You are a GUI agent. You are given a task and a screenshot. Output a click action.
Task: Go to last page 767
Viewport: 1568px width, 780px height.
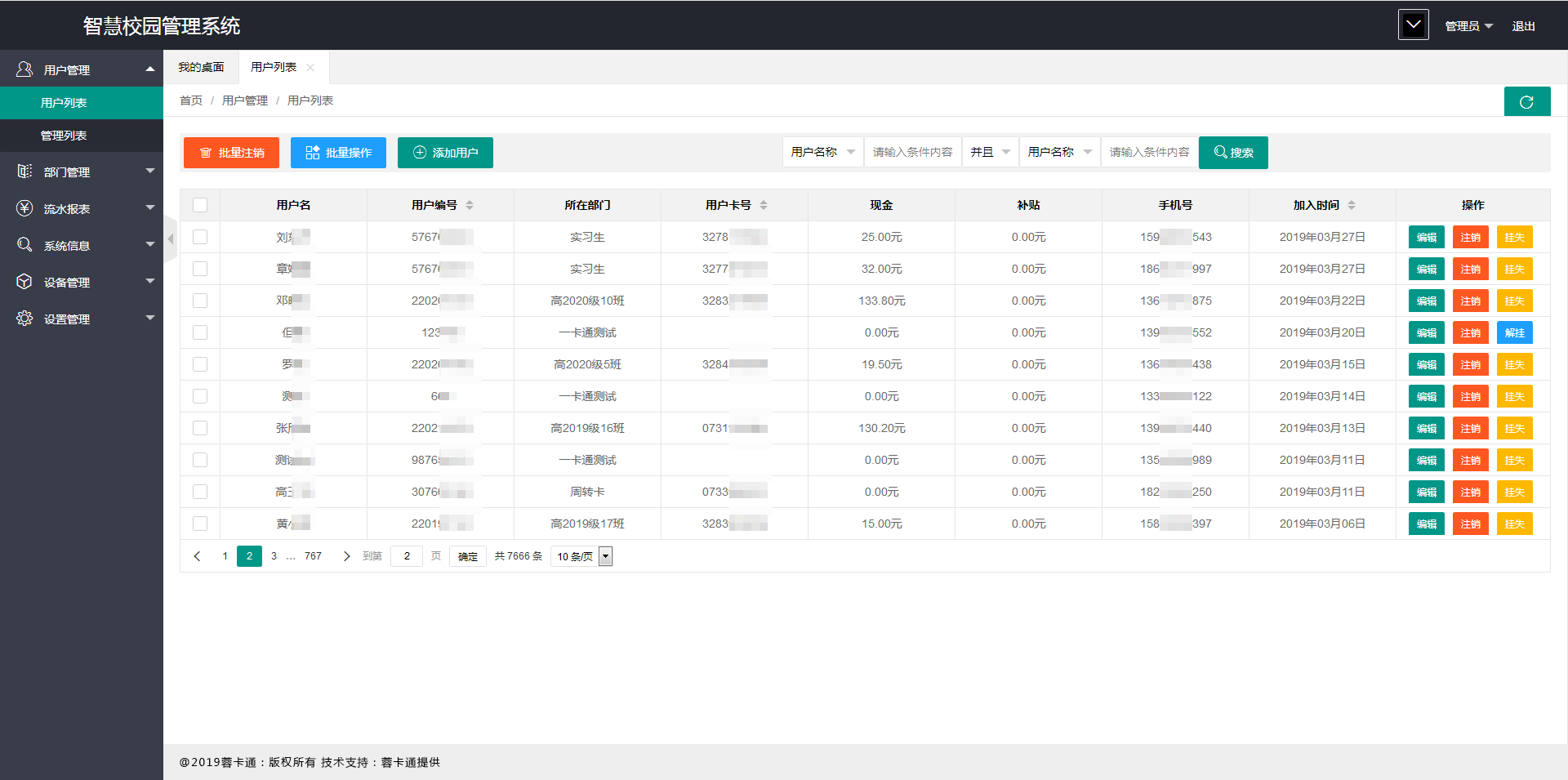point(313,556)
